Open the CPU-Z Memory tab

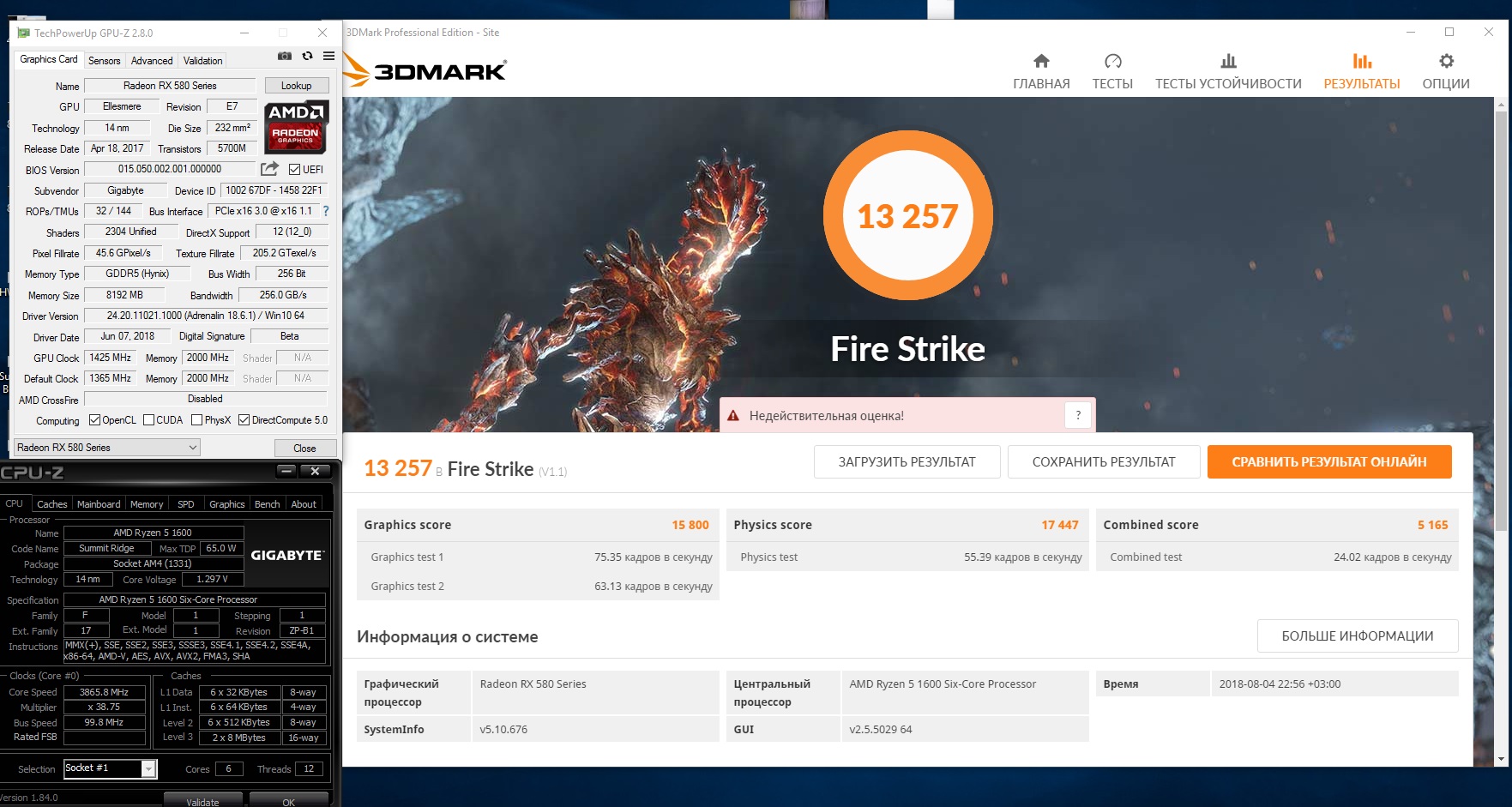coord(147,504)
